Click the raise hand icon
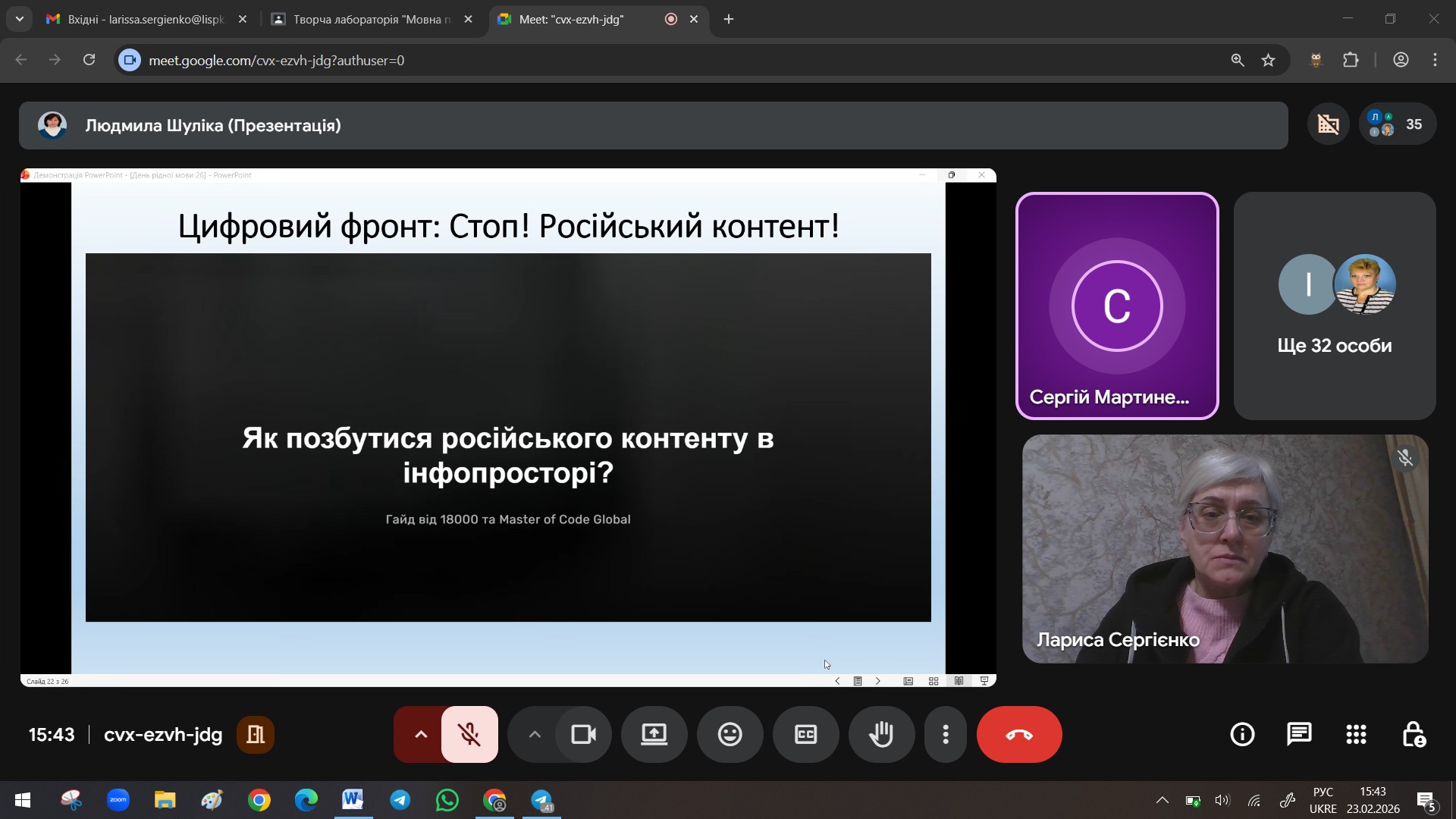Screen dimensions: 1456x819 [x=881, y=734]
